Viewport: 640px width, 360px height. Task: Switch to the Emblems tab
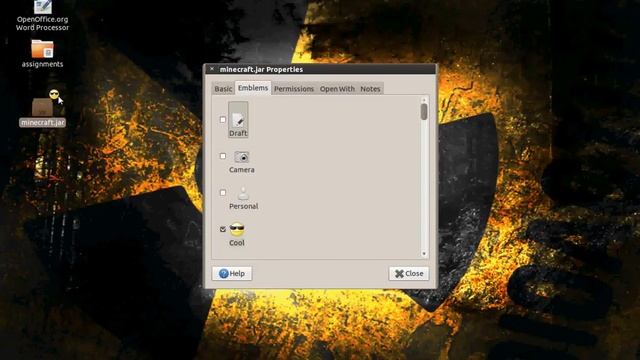[253, 88]
